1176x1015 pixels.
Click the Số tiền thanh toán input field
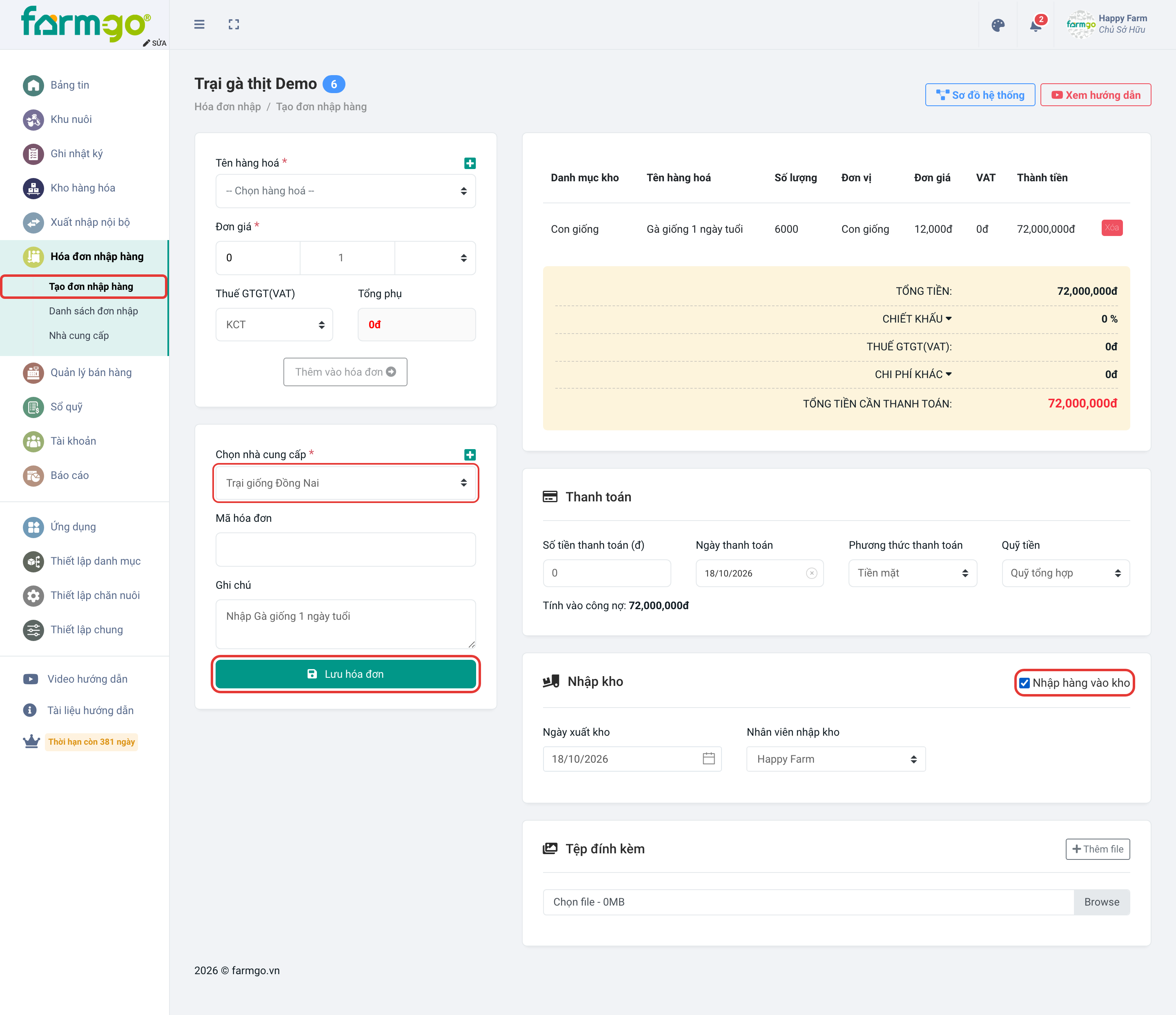coord(607,573)
